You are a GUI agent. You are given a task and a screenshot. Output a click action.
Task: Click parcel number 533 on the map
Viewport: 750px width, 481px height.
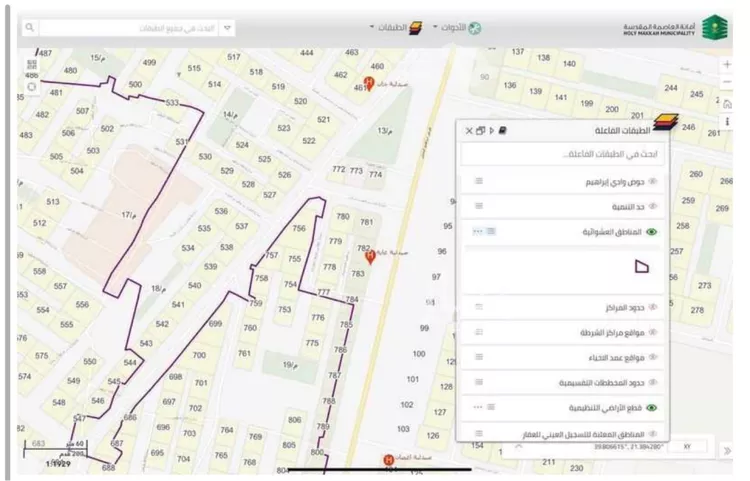point(172,103)
